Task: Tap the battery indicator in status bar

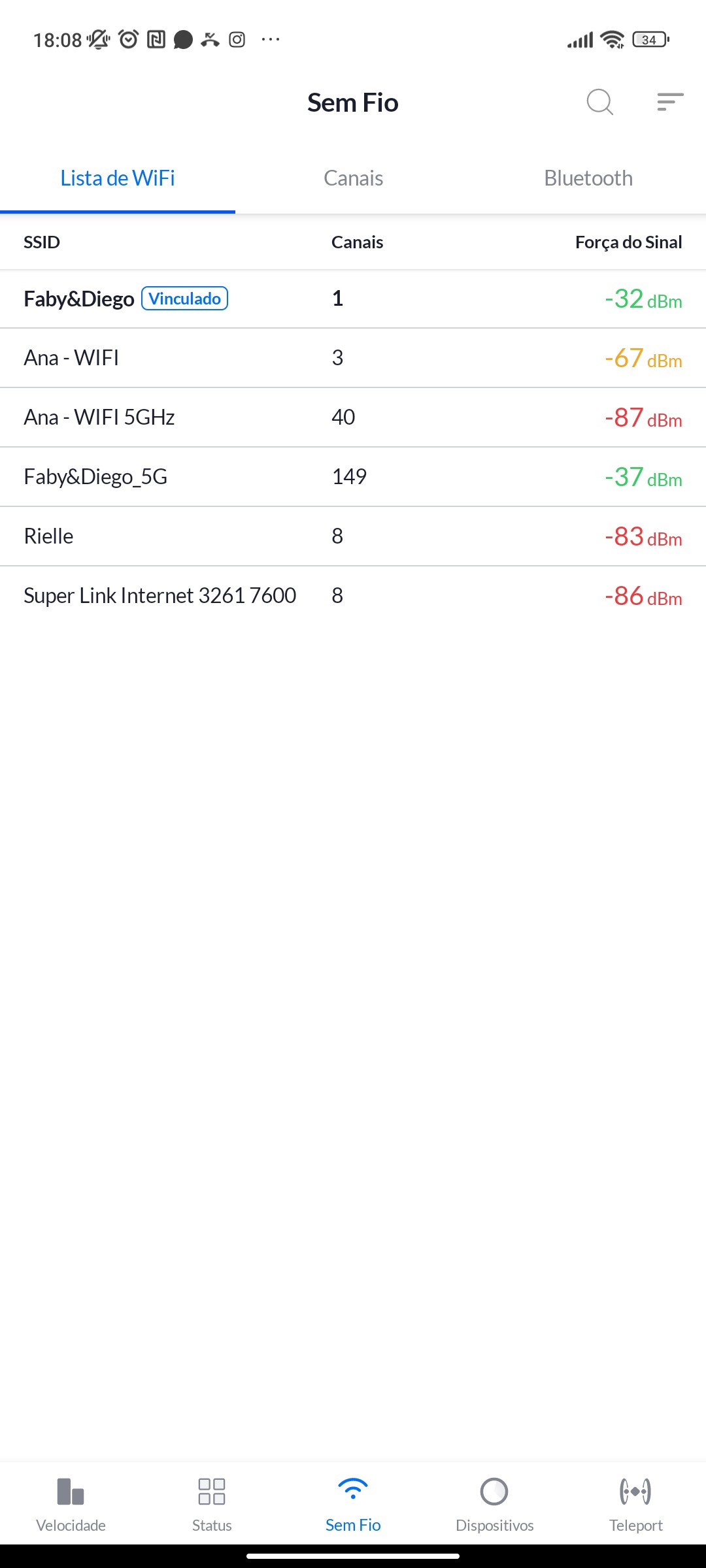Action: (x=650, y=40)
